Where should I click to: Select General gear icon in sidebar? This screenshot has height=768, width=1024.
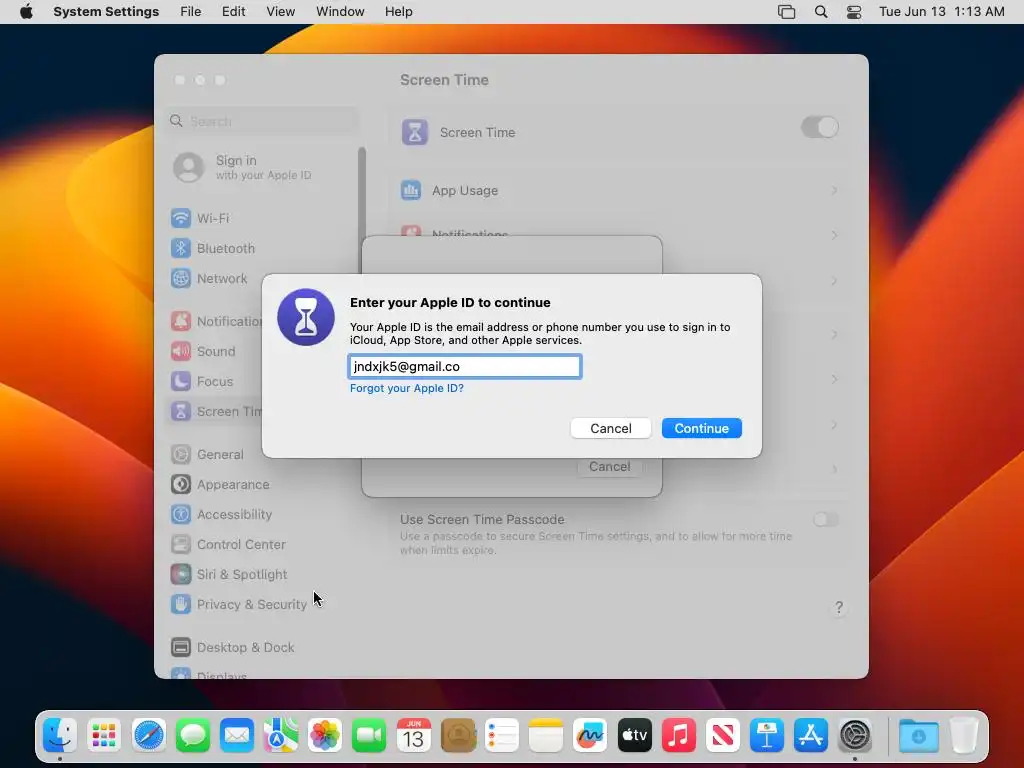pos(181,455)
